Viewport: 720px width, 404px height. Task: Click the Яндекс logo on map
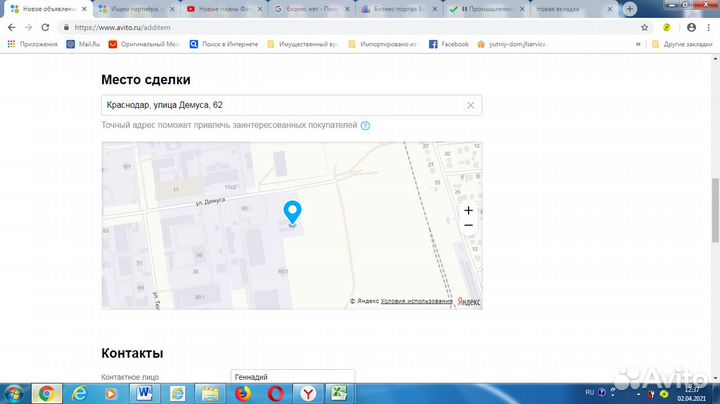[x=469, y=301]
